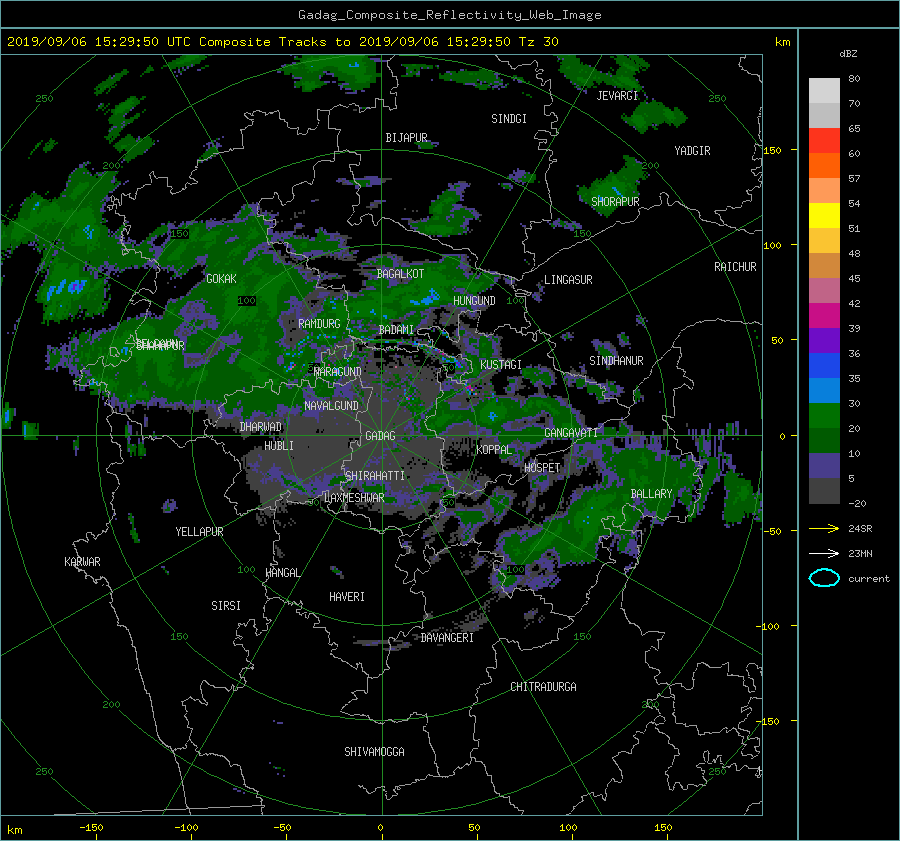Viewport: 900px width, 841px height.
Task: Click the -150 tick on bottom axis
Action: pyautogui.click(x=91, y=828)
